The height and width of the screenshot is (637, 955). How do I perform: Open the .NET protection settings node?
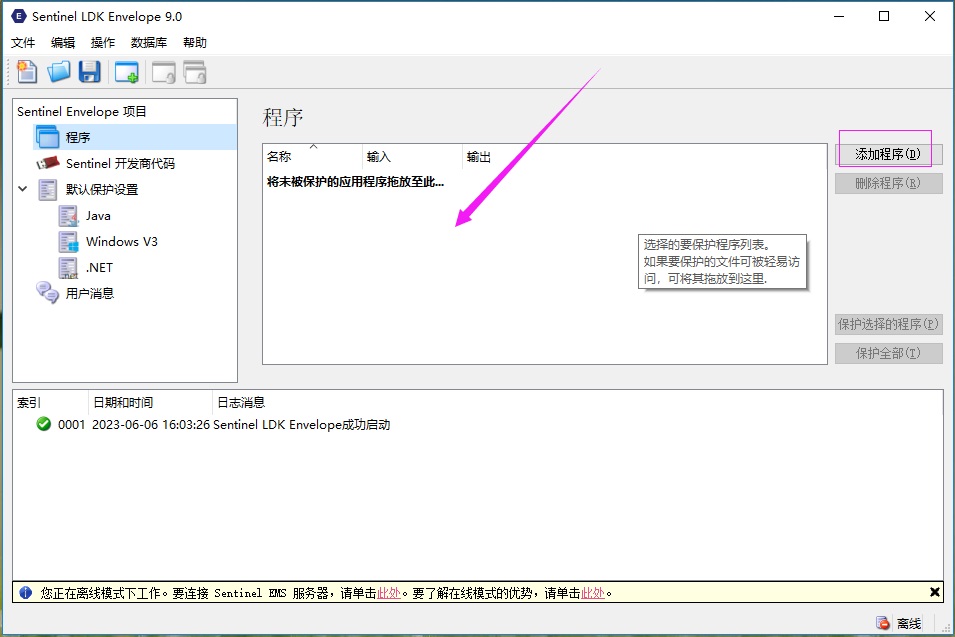99,267
